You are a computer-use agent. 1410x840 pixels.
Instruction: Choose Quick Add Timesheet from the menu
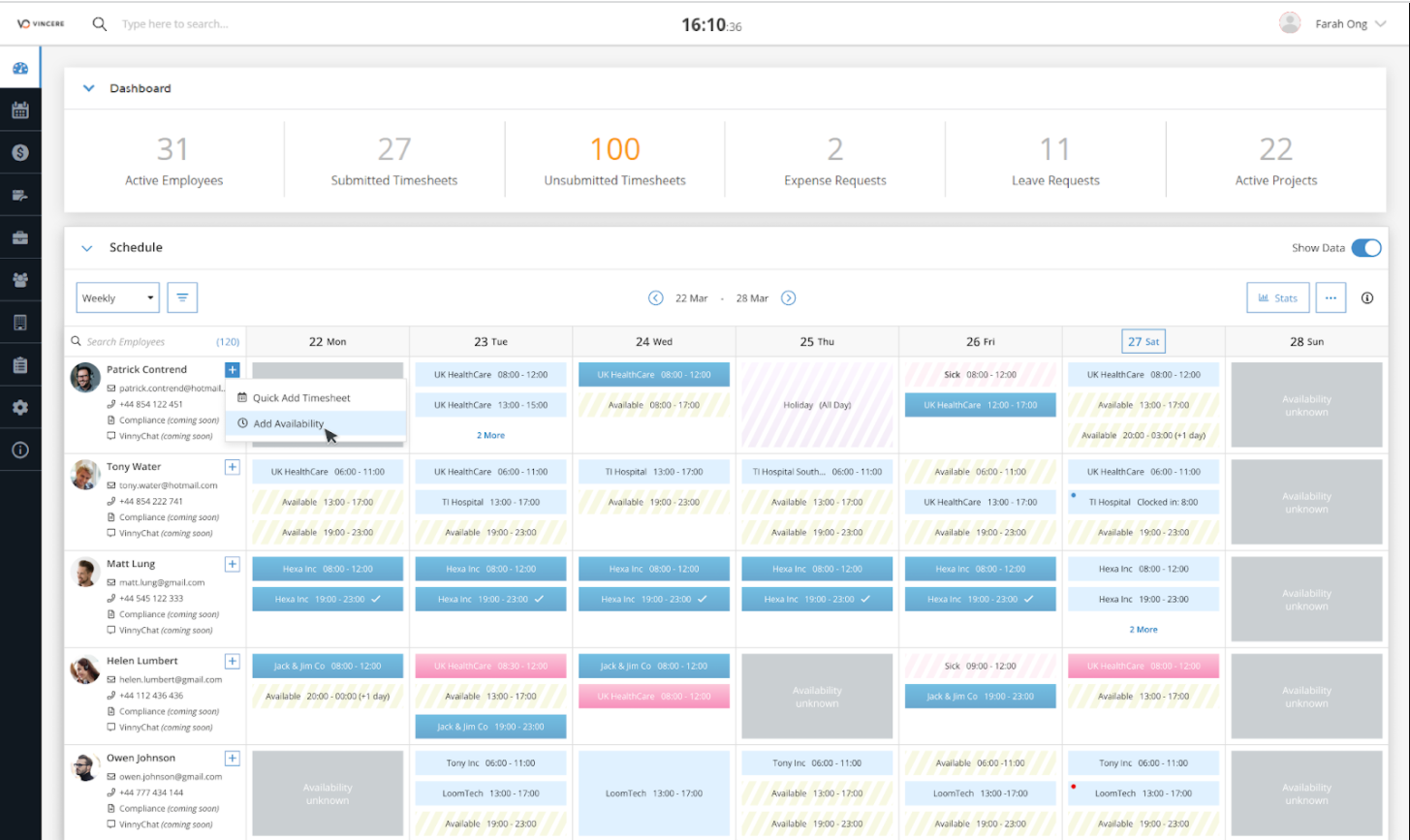[x=302, y=398]
